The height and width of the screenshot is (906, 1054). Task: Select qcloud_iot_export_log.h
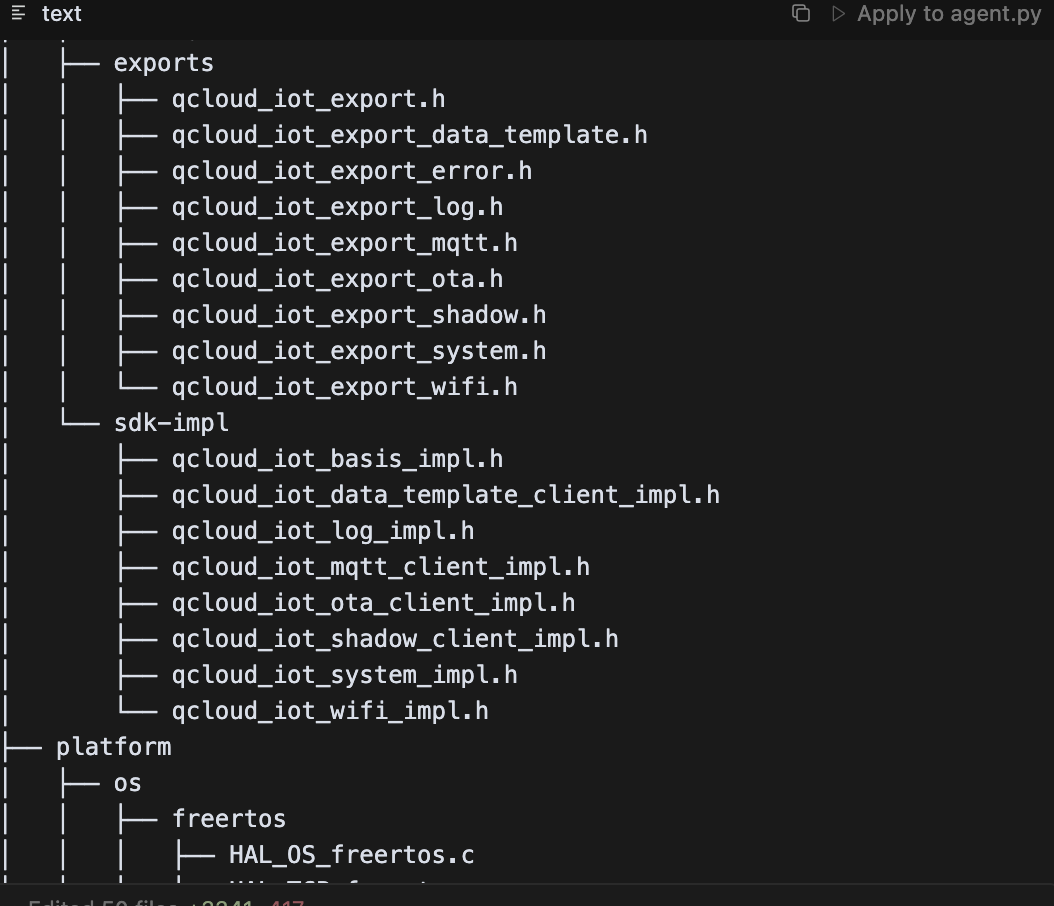coord(337,206)
